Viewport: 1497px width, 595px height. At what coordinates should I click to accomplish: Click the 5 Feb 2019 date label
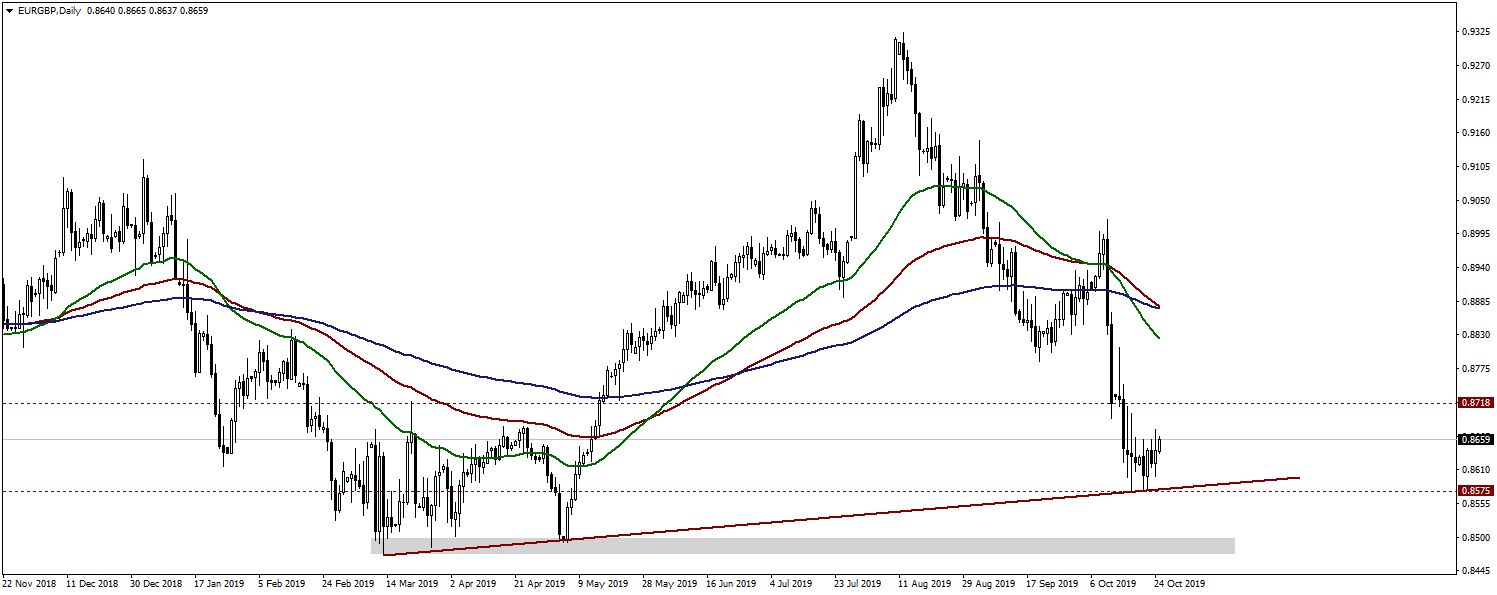(281, 583)
